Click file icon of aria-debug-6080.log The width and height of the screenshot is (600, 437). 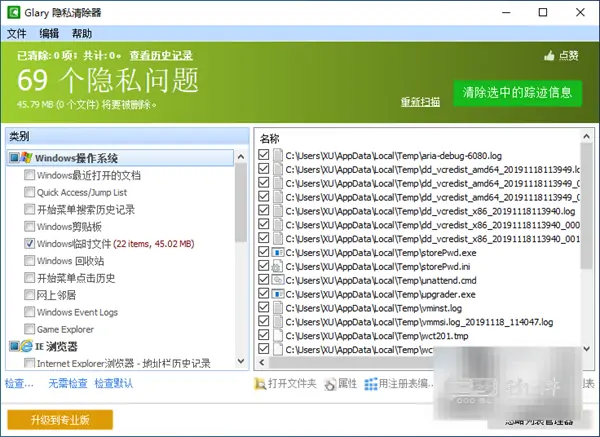(278, 155)
